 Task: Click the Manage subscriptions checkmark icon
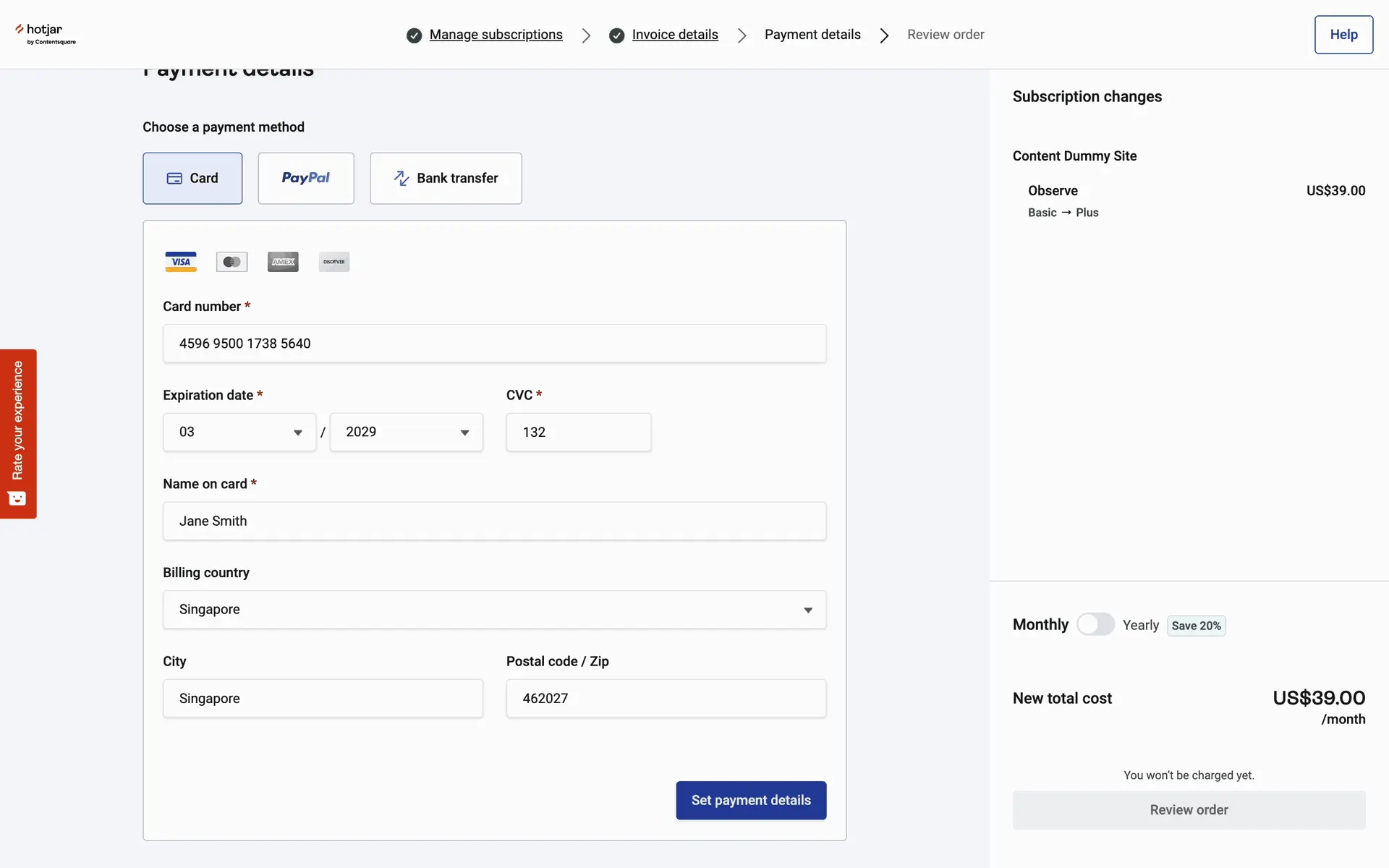coord(414,35)
